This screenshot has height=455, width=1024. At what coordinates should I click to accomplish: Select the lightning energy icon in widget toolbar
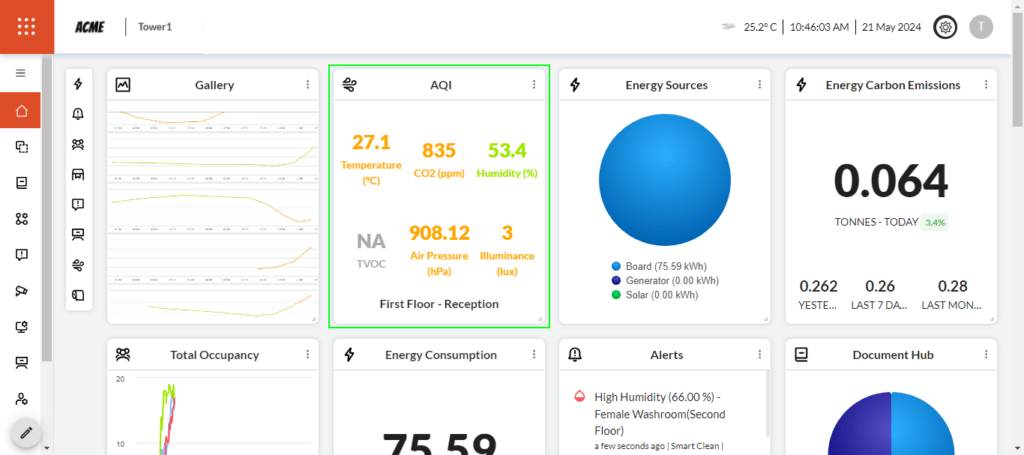point(78,84)
